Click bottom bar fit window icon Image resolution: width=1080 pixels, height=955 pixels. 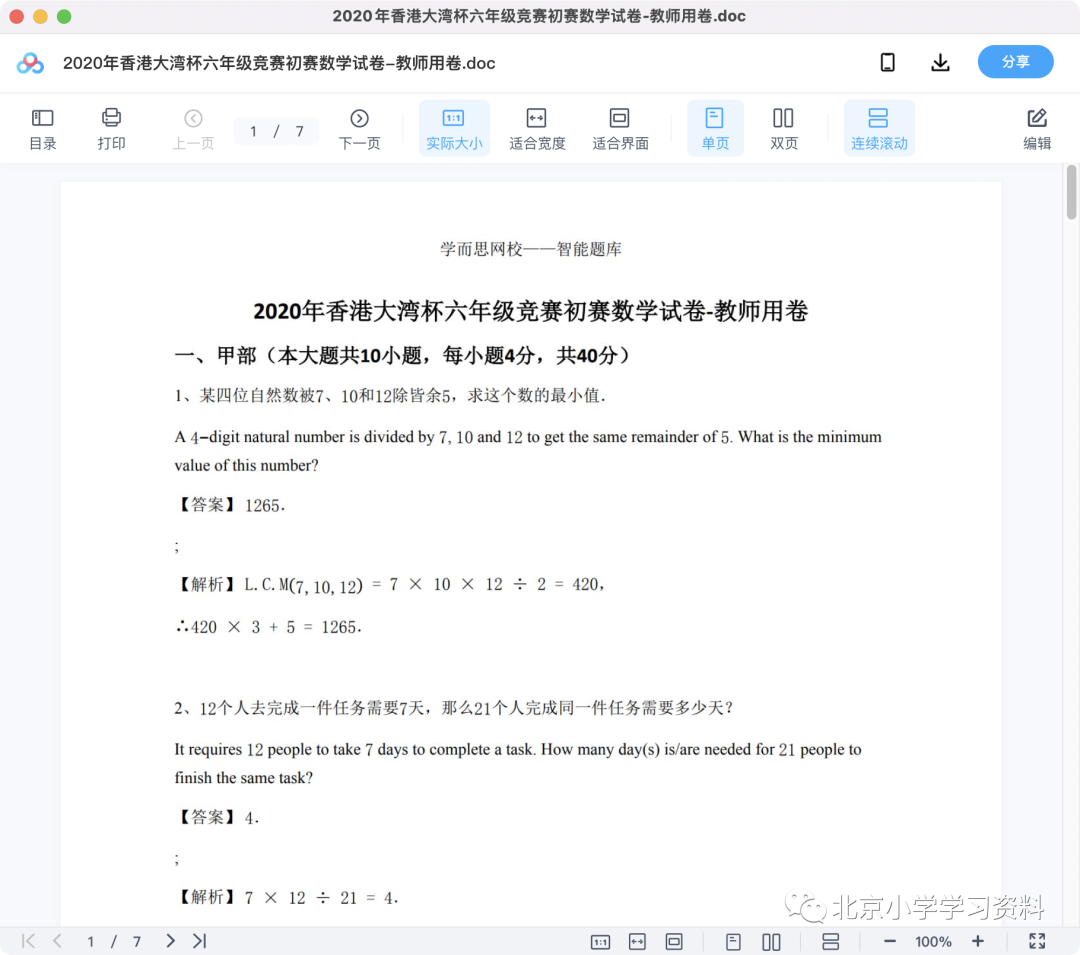[x=674, y=941]
